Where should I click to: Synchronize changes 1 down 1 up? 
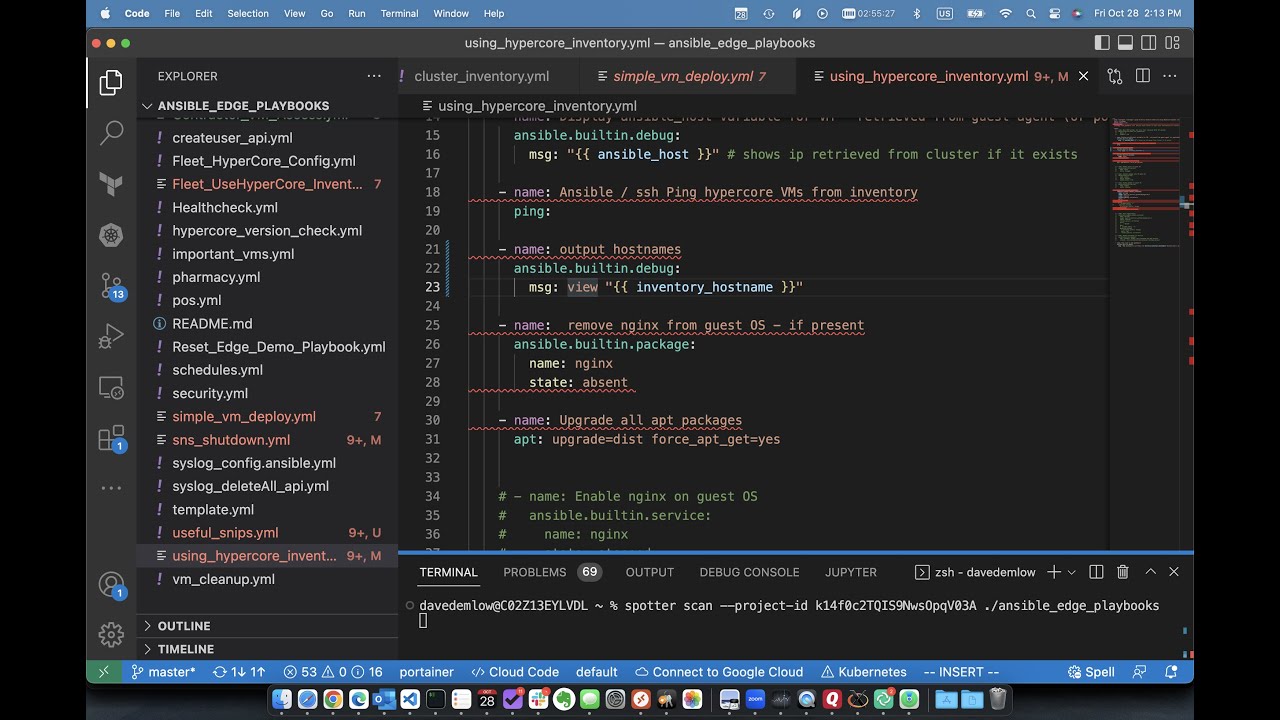click(239, 672)
